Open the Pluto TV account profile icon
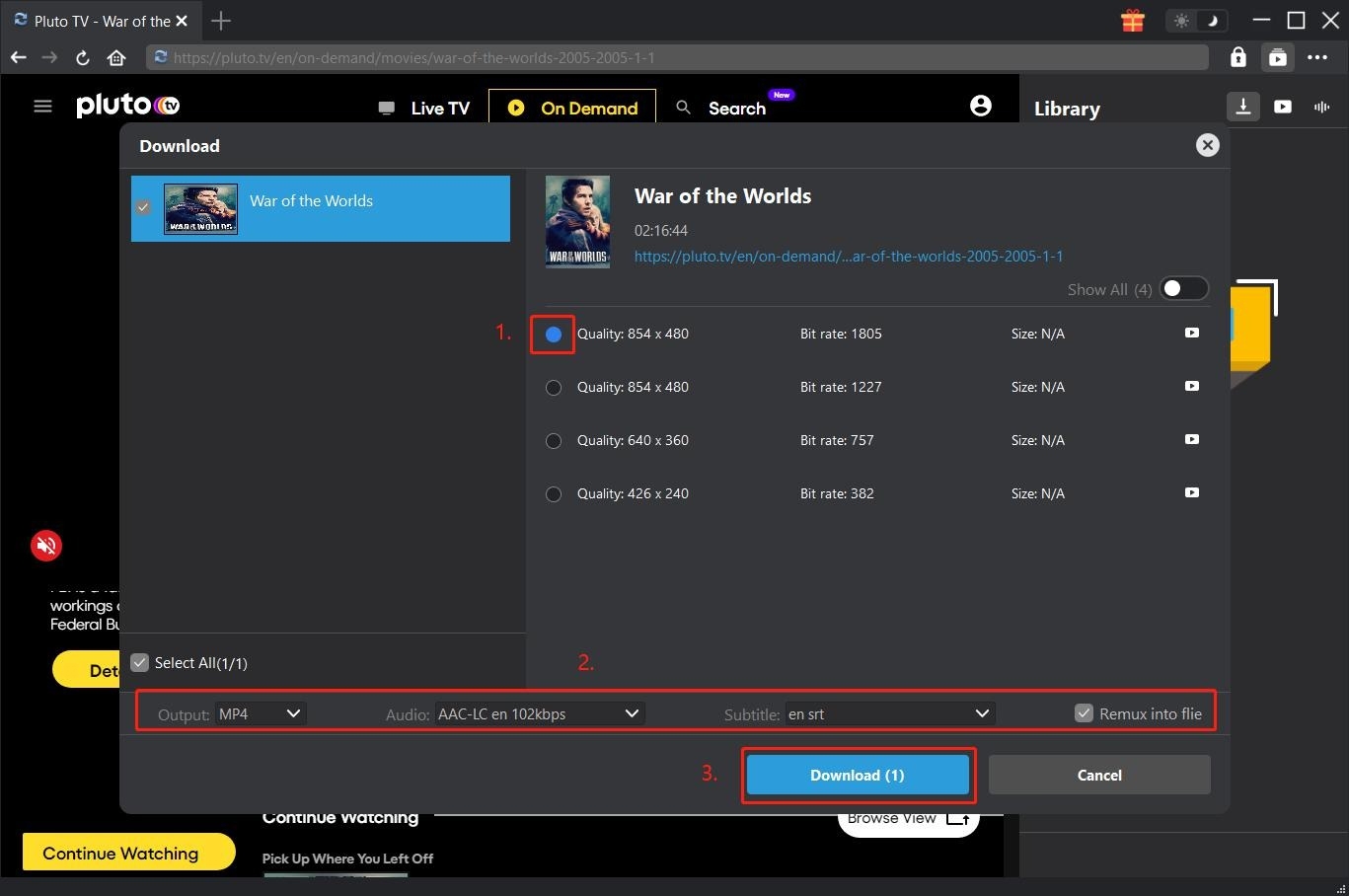The image size is (1349, 896). [980, 105]
